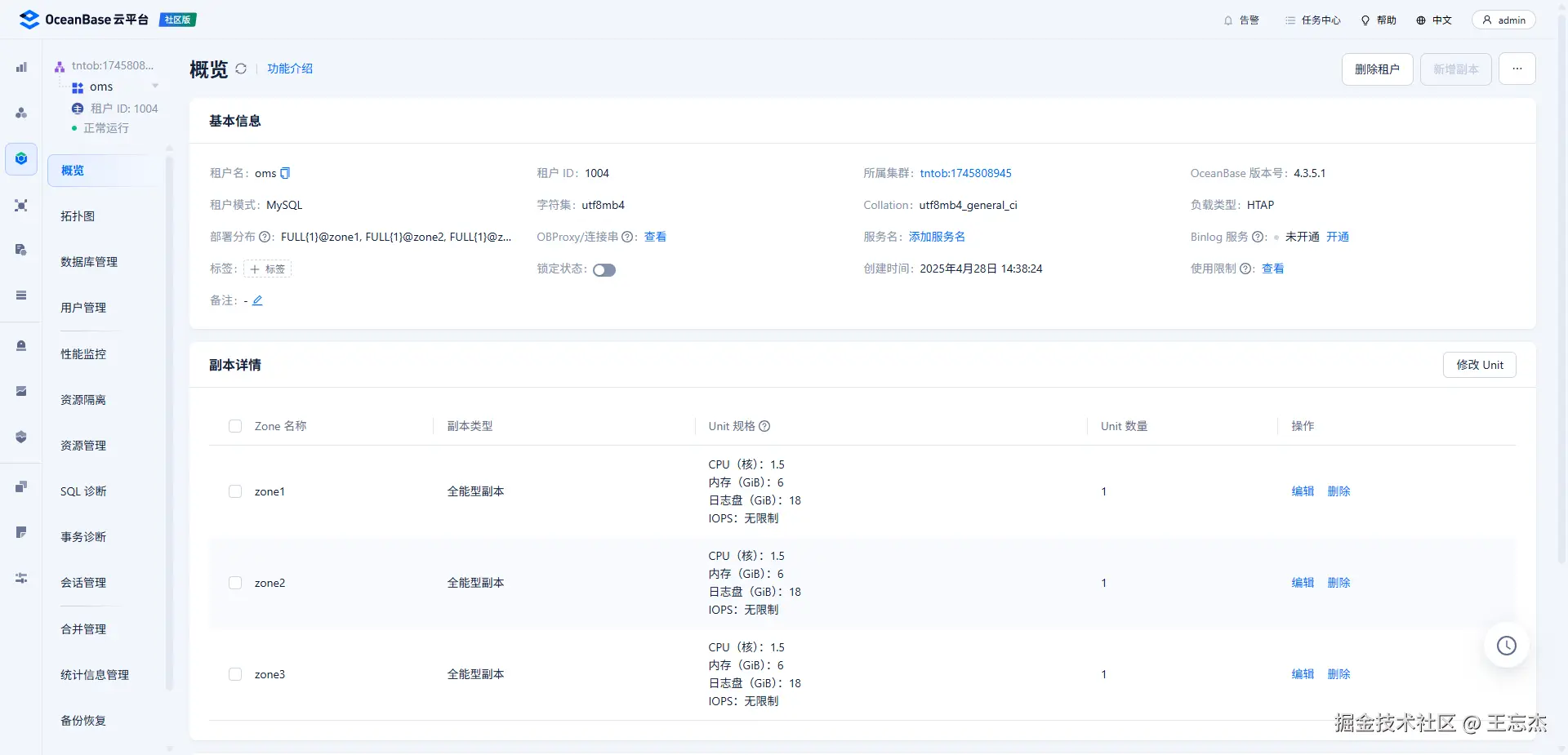Select 概览 in the tenant menu
Screen dimensions: 1568x755
[x=102, y=171]
